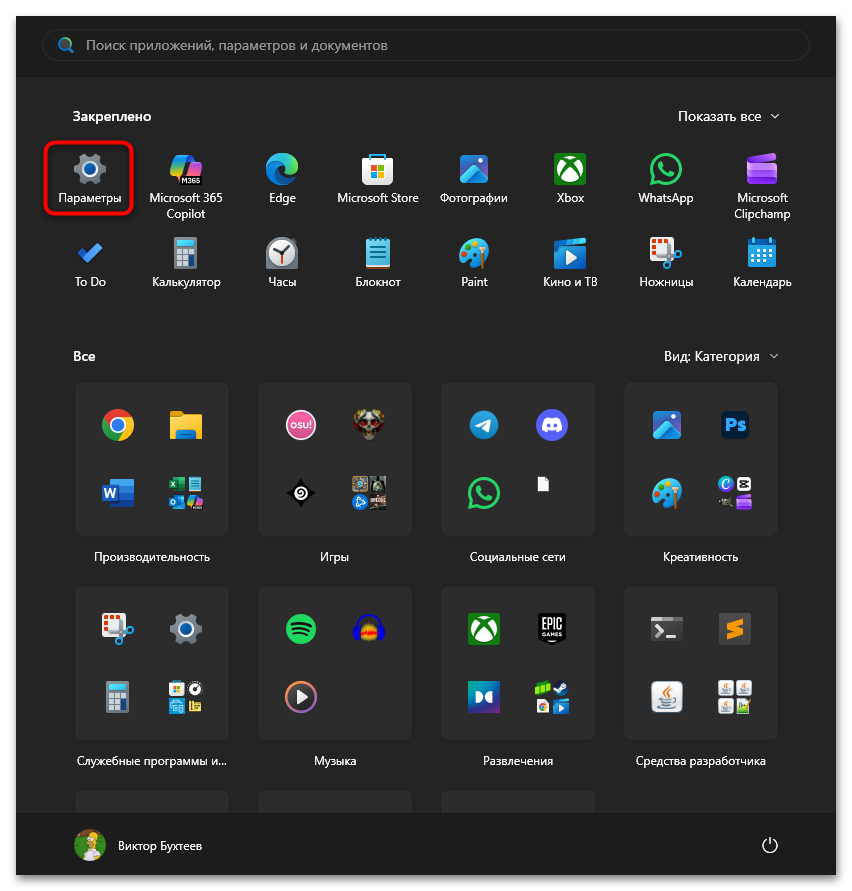
Task: Open the To Do app
Action: (90, 263)
